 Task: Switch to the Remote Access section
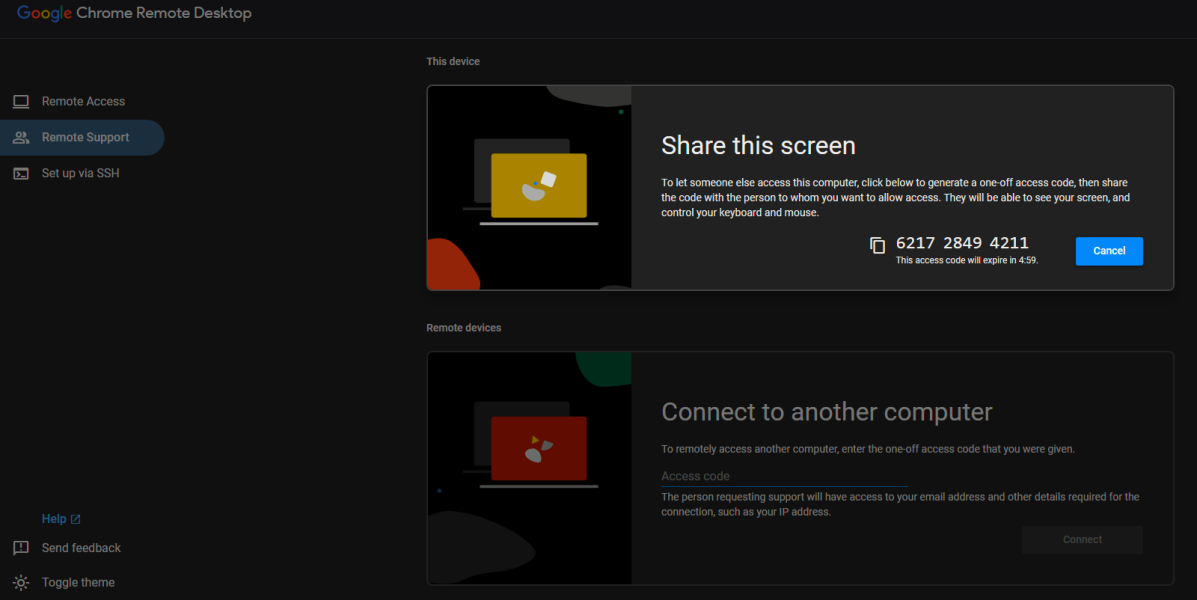click(83, 101)
